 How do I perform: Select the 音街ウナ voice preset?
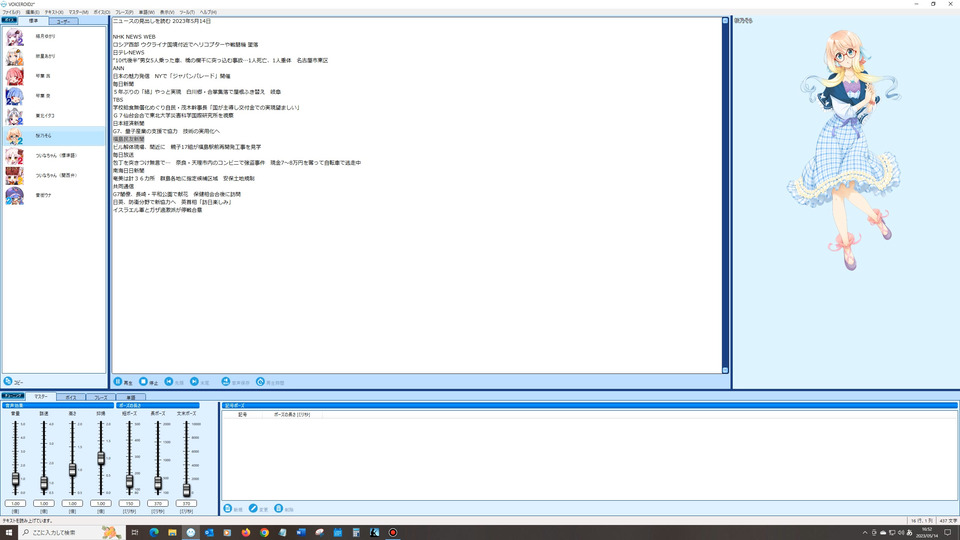[54, 195]
